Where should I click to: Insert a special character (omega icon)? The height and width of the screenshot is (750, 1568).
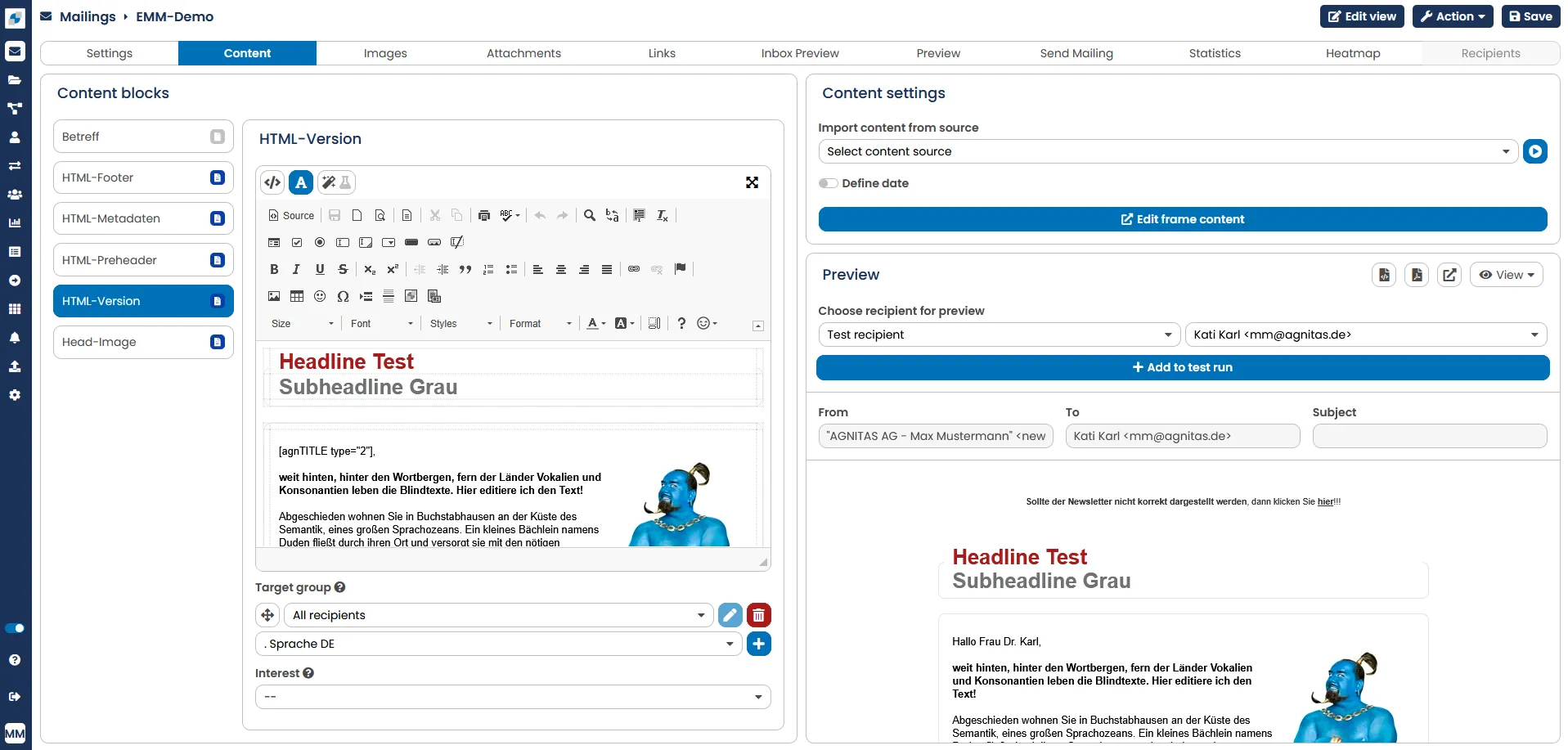343,296
